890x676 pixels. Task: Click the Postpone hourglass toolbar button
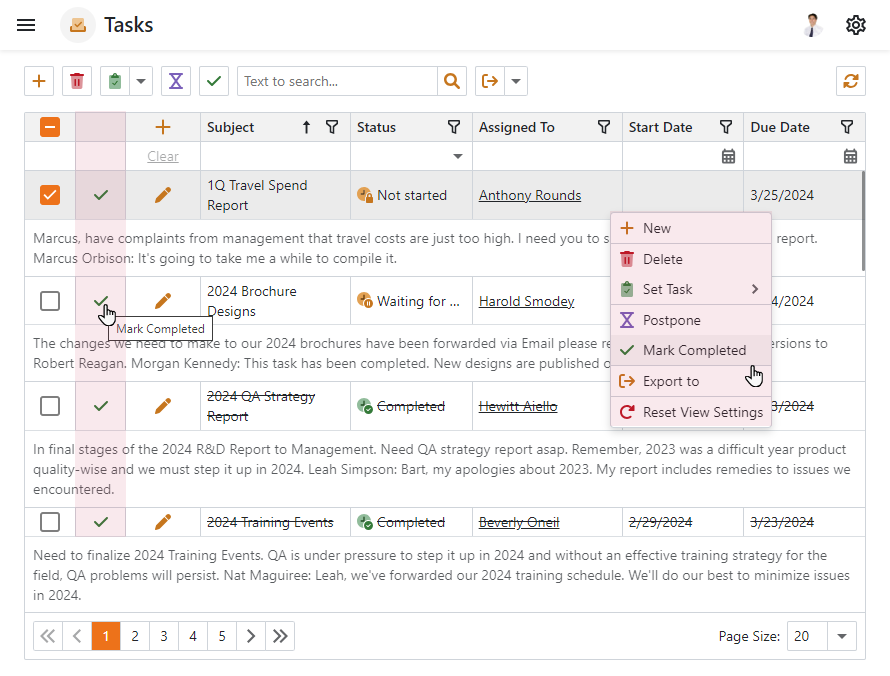point(176,81)
